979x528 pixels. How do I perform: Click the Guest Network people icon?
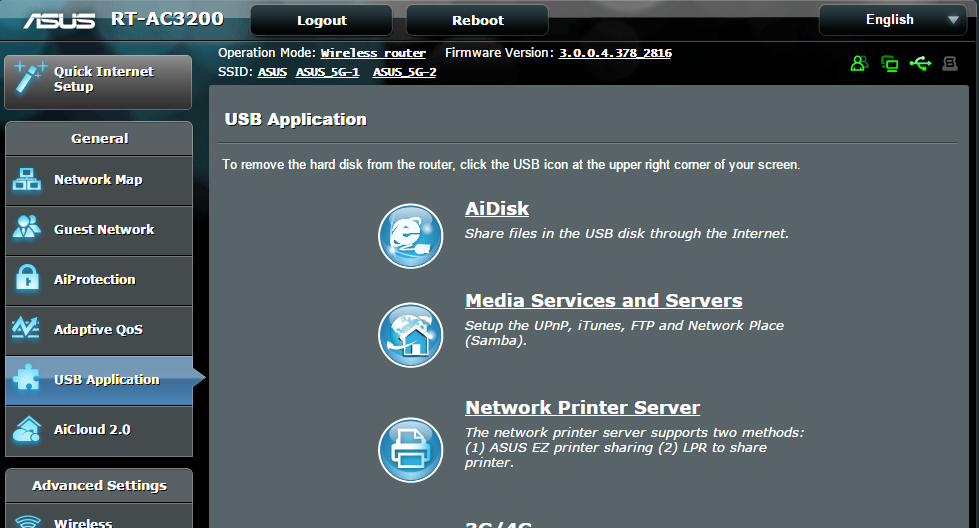(x=27, y=227)
